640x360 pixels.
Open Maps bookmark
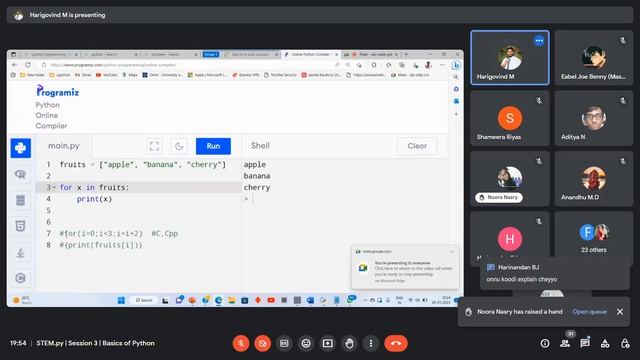coord(130,75)
